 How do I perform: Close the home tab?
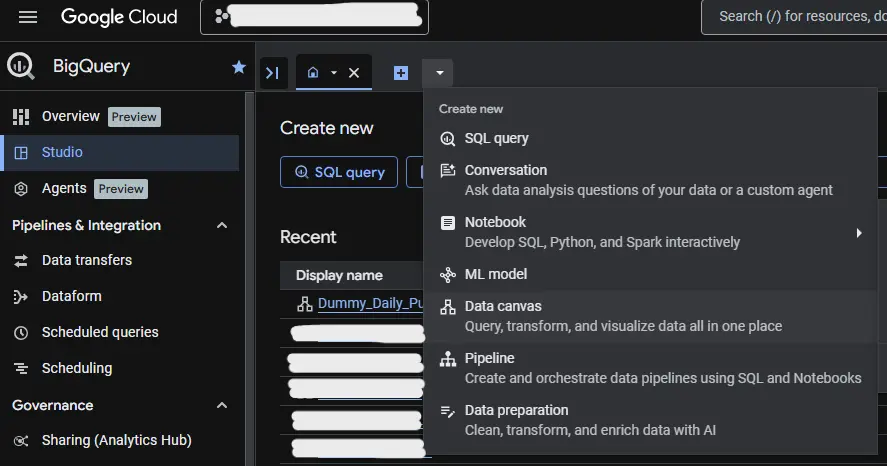354,73
